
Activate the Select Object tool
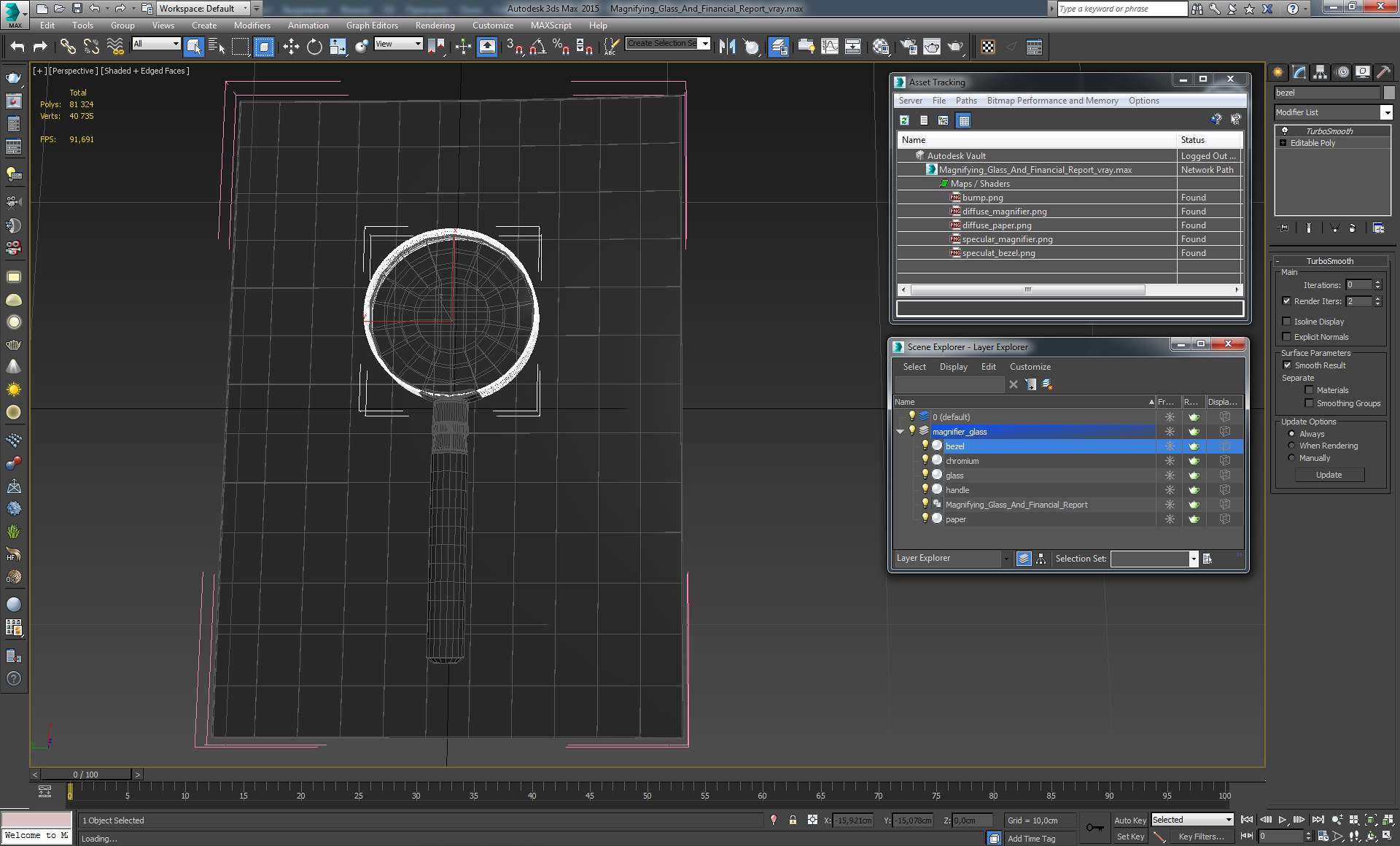[x=193, y=47]
